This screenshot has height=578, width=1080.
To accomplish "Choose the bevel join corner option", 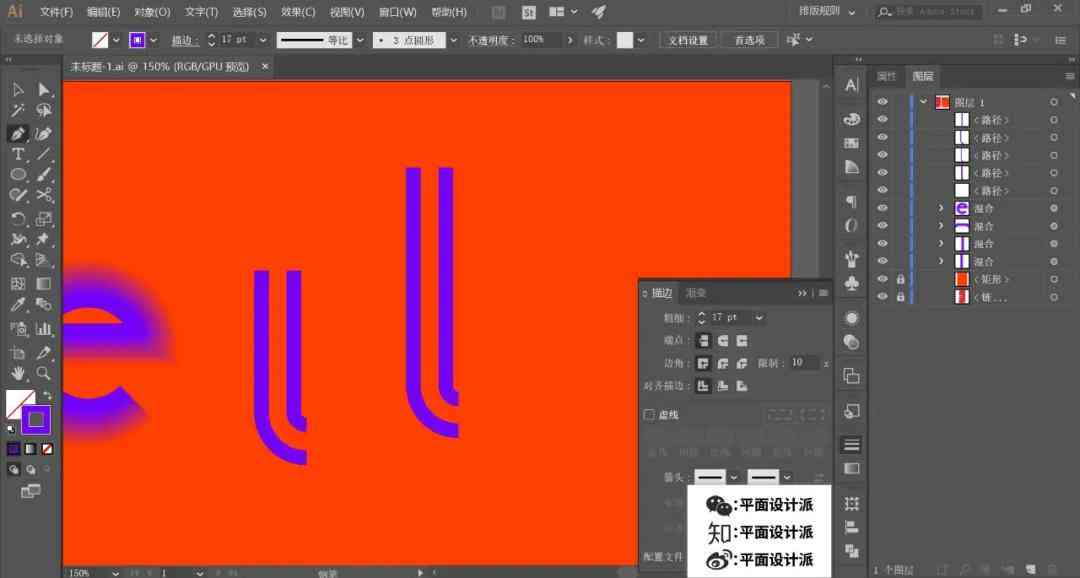I will (742, 363).
